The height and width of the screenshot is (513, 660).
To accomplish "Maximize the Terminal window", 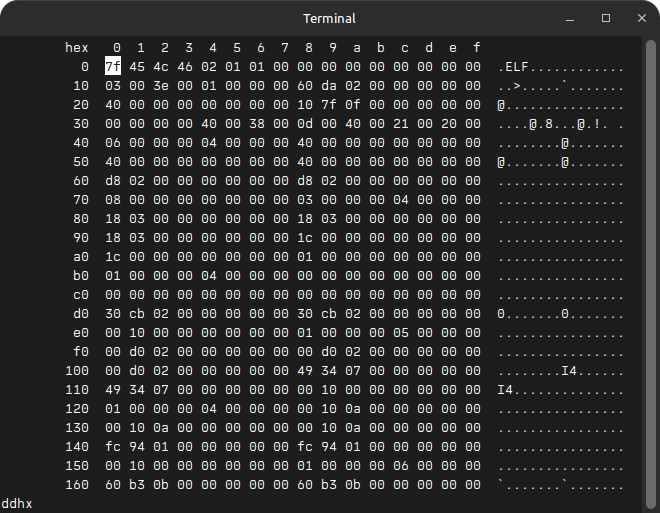I will pyautogui.click(x=605, y=18).
